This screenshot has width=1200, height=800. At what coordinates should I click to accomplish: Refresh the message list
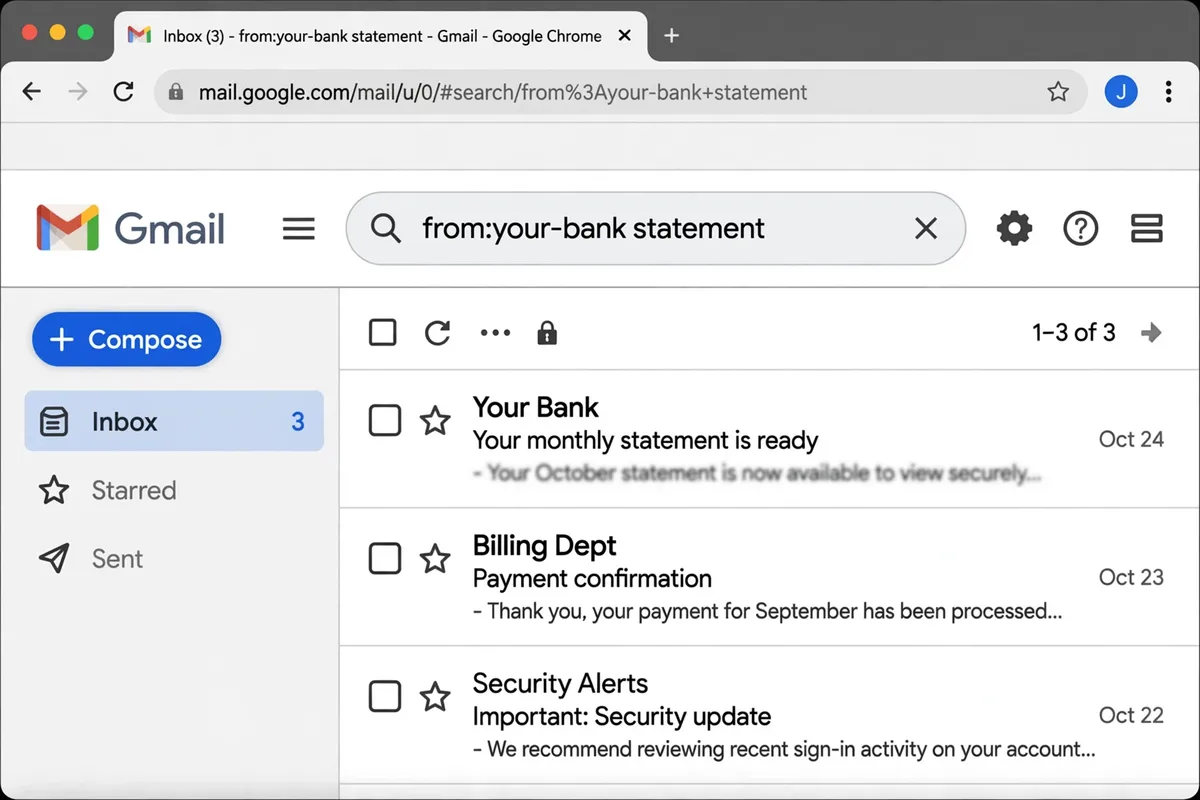(437, 333)
